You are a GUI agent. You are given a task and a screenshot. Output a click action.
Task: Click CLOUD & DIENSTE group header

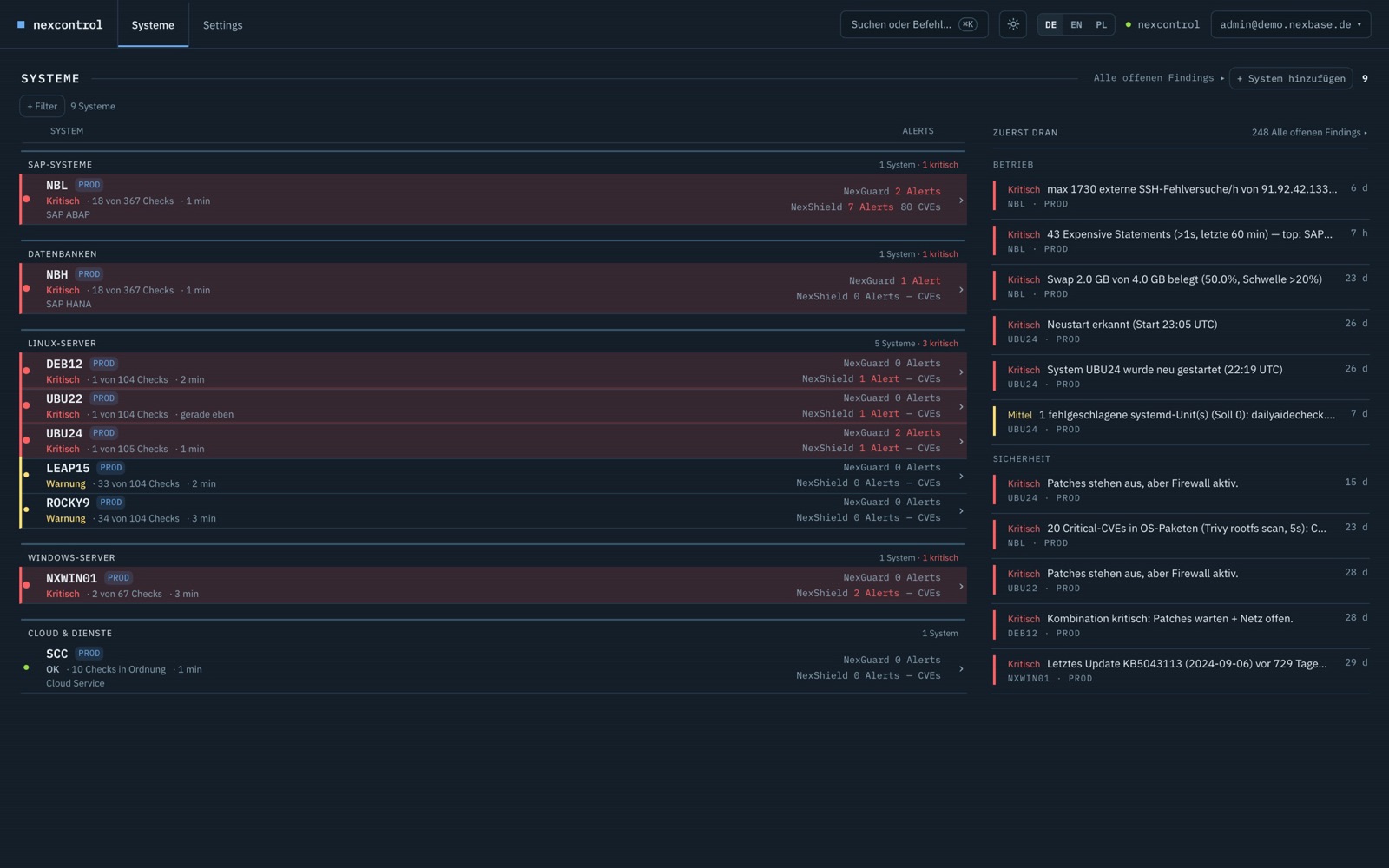pos(69,633)
